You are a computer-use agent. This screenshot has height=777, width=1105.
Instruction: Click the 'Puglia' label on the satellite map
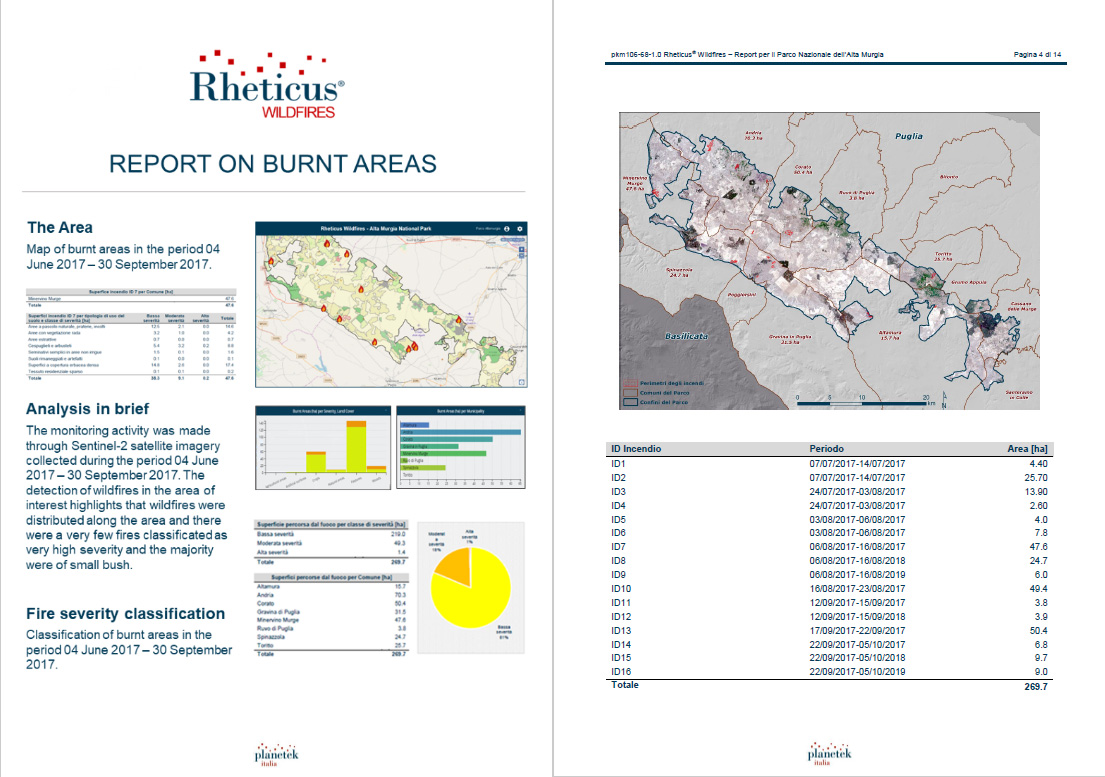tap(909, 136)
